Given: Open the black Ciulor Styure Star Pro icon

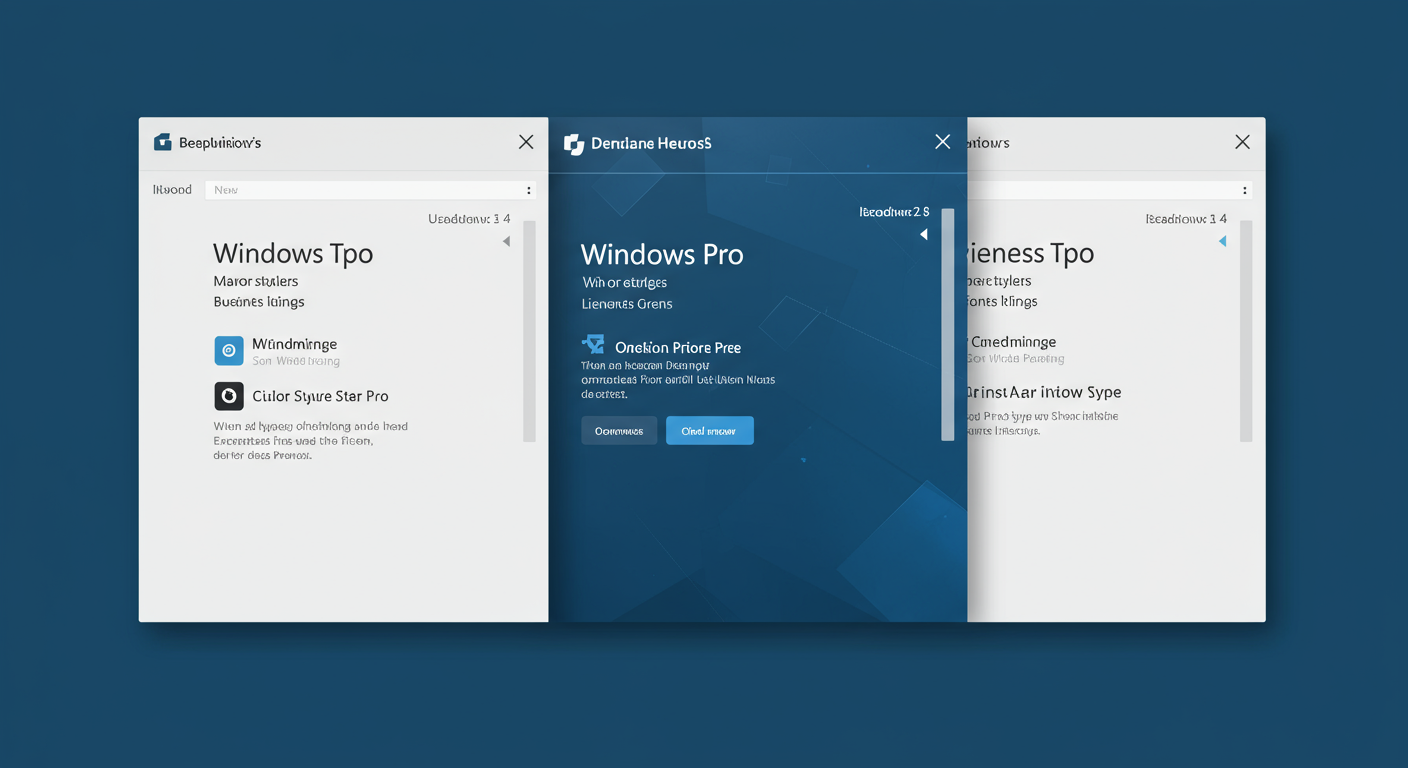Looking at the screenshot, I should [229, 396].
